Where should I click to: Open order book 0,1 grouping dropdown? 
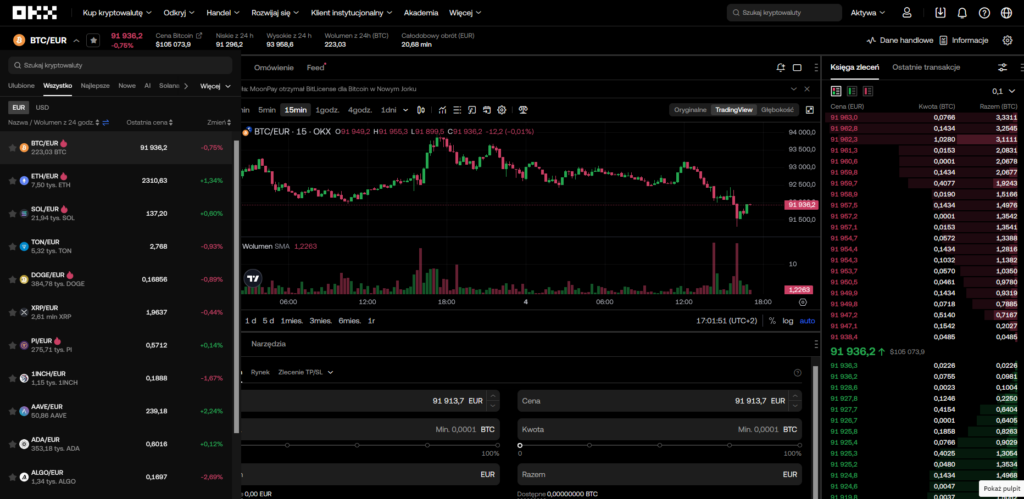click(1000, 90)
